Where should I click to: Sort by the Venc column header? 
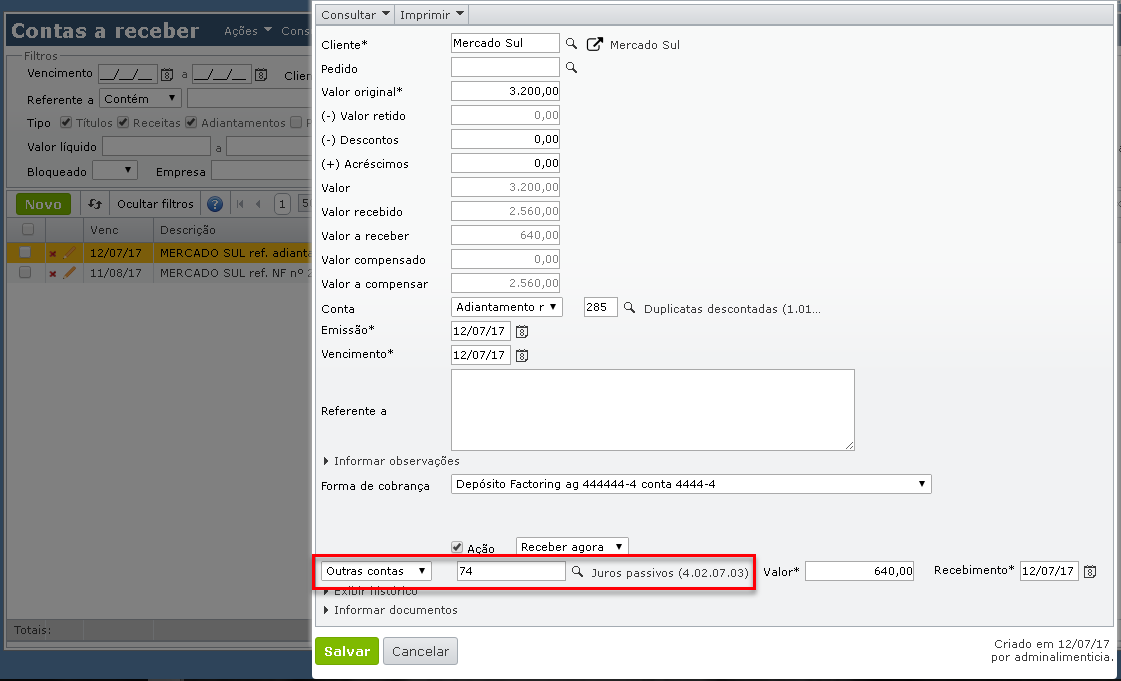point(118,230)
